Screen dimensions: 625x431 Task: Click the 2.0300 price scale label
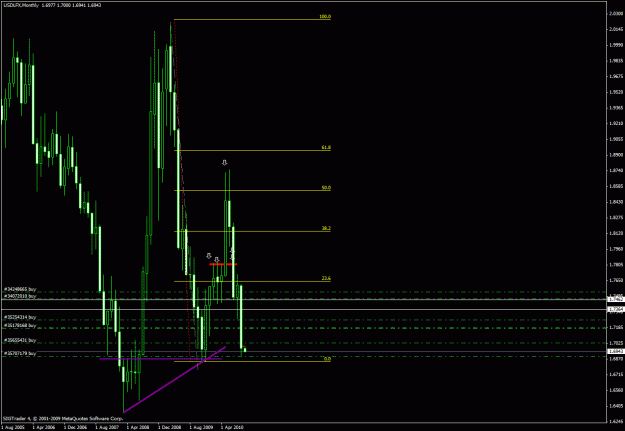616,13
